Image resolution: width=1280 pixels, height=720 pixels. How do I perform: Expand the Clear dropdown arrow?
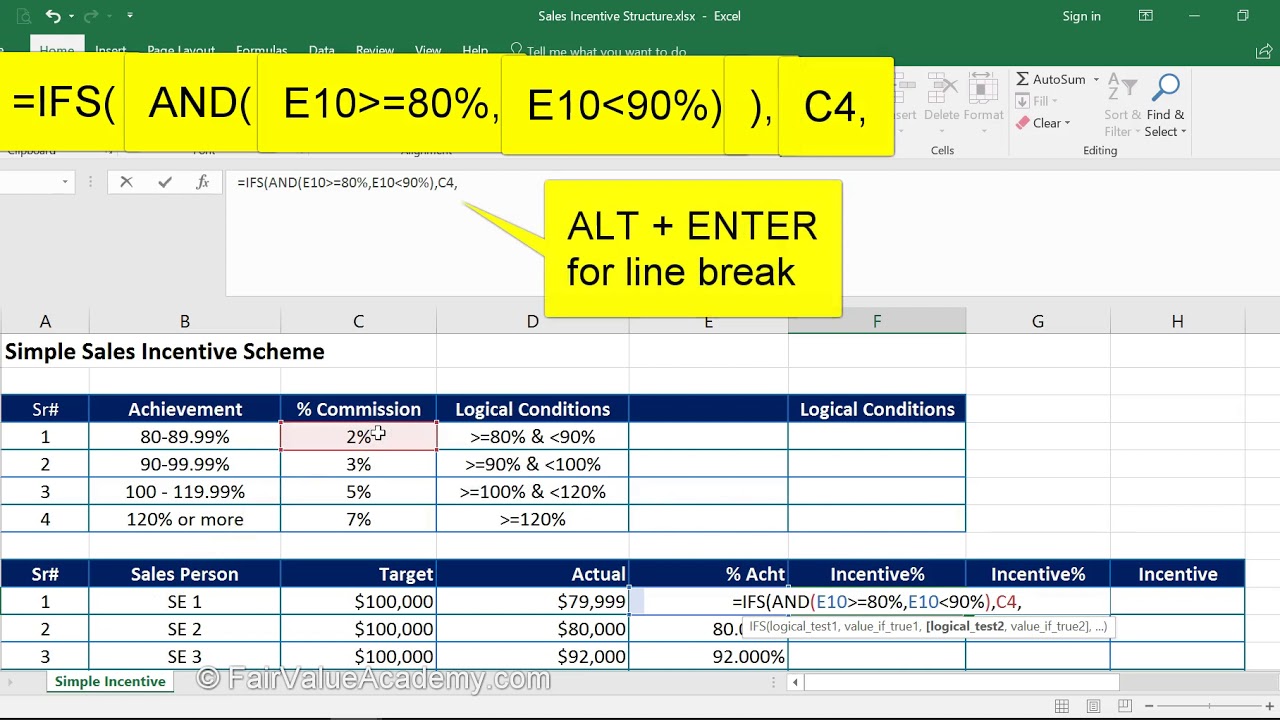coord(1067,124)
